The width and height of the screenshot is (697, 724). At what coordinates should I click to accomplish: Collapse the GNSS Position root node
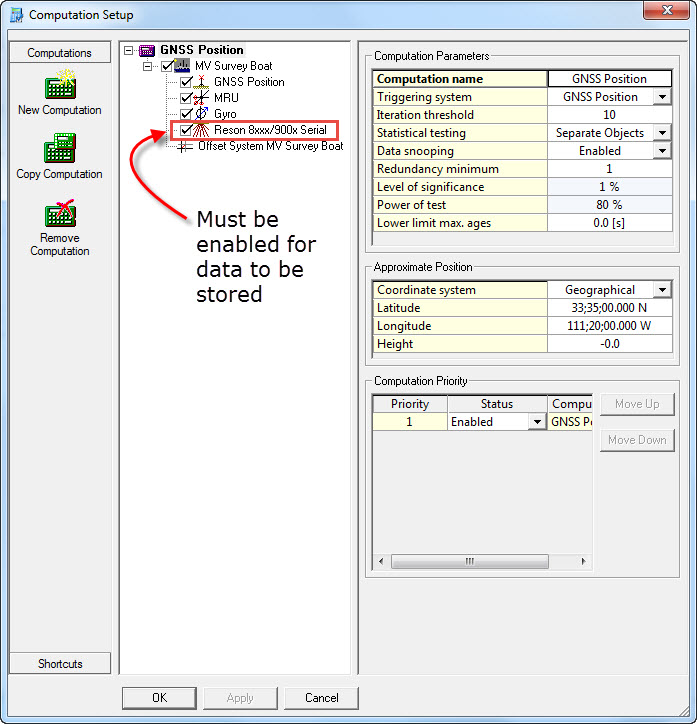click(x=129, y=50)
